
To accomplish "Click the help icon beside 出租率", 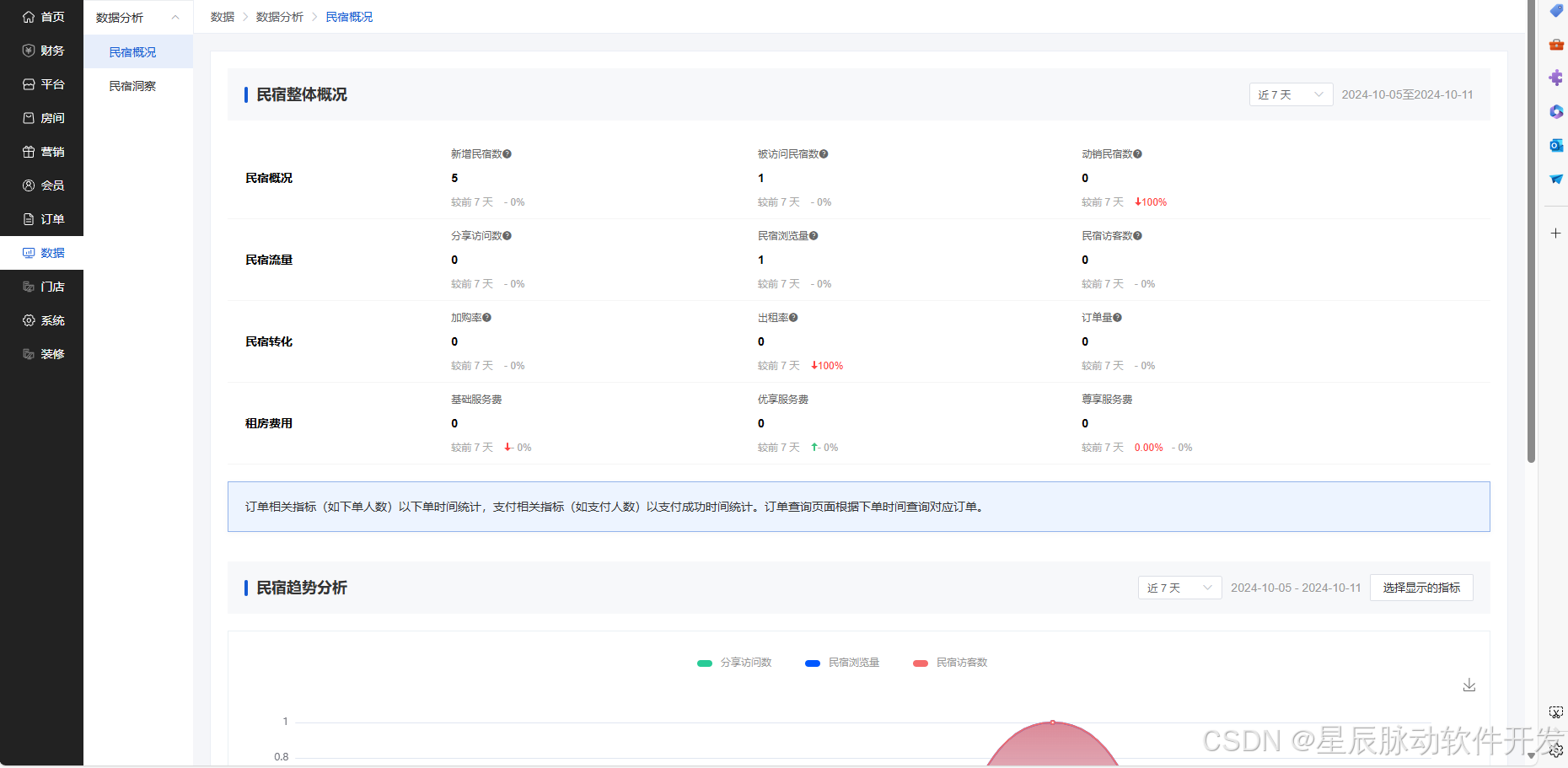I will pyautogui.click(x=793, y=318).
